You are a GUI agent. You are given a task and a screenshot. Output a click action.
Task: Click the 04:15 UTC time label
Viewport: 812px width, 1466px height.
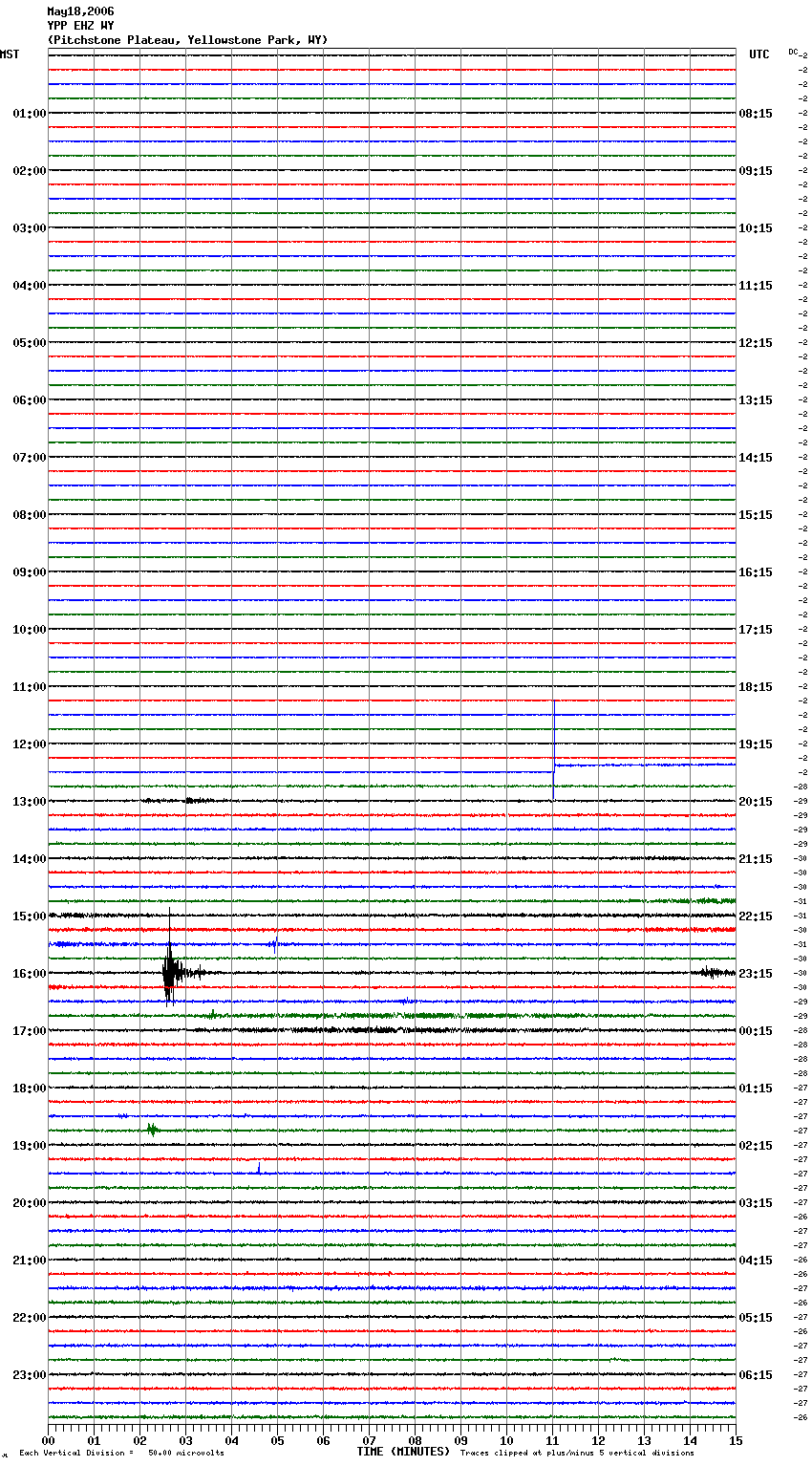pyautogui.click(x=756, y=1261)
